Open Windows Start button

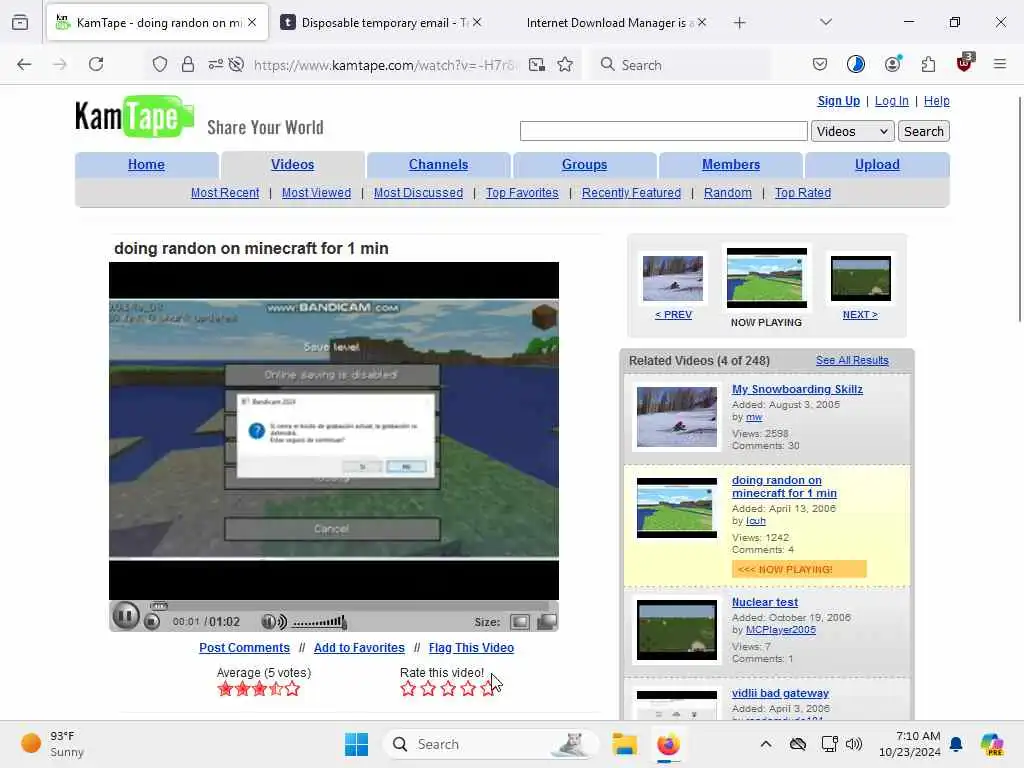(x=357, y=744)
